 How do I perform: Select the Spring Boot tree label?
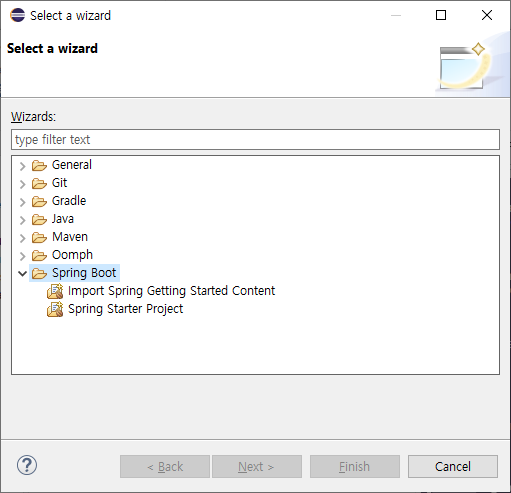(84, 273)
